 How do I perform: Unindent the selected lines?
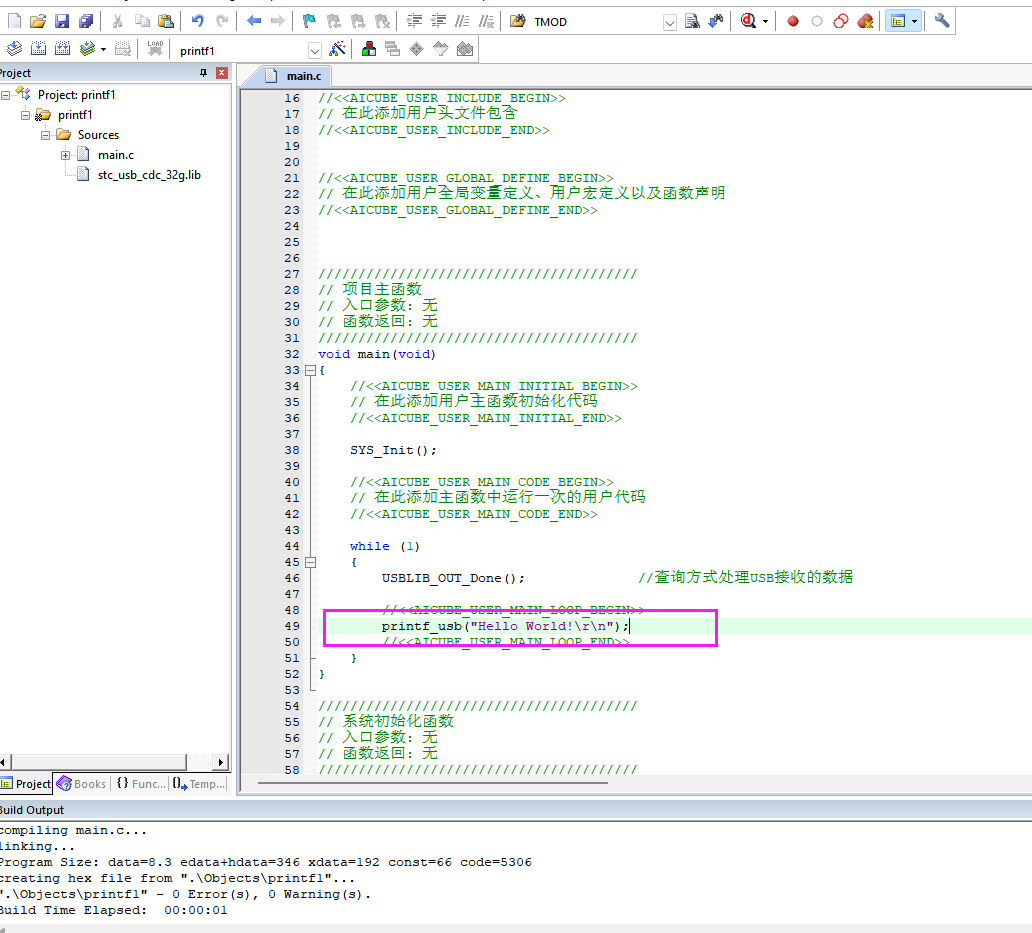click(x=438, y=22)
